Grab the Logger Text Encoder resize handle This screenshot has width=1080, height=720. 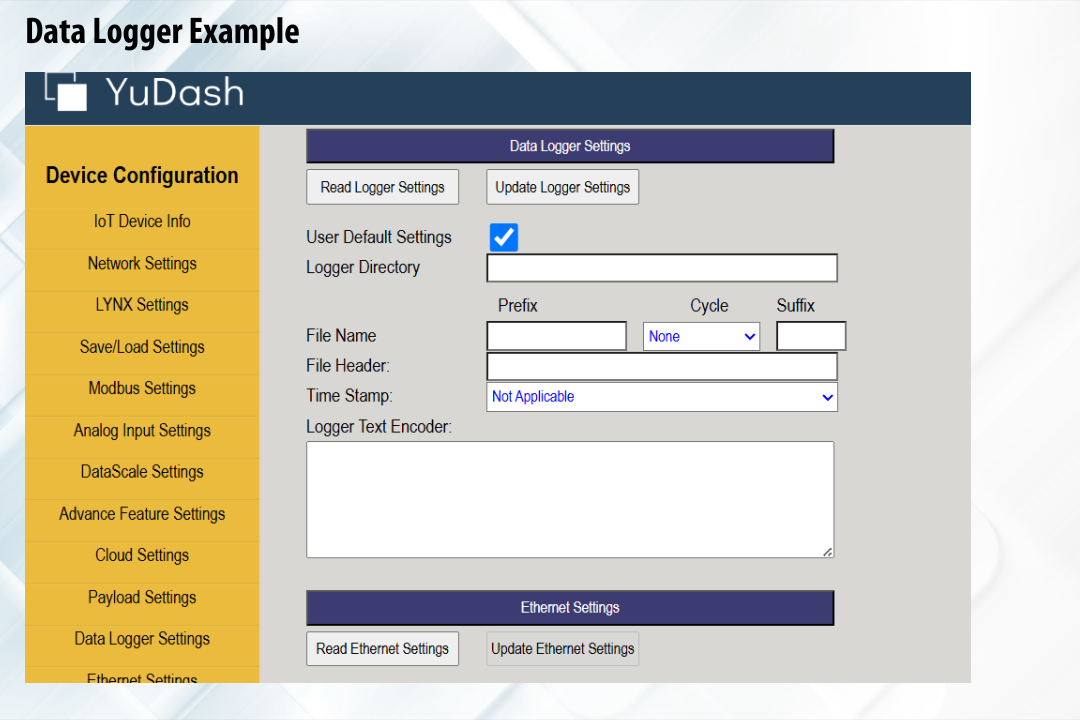tap(828, 551)
